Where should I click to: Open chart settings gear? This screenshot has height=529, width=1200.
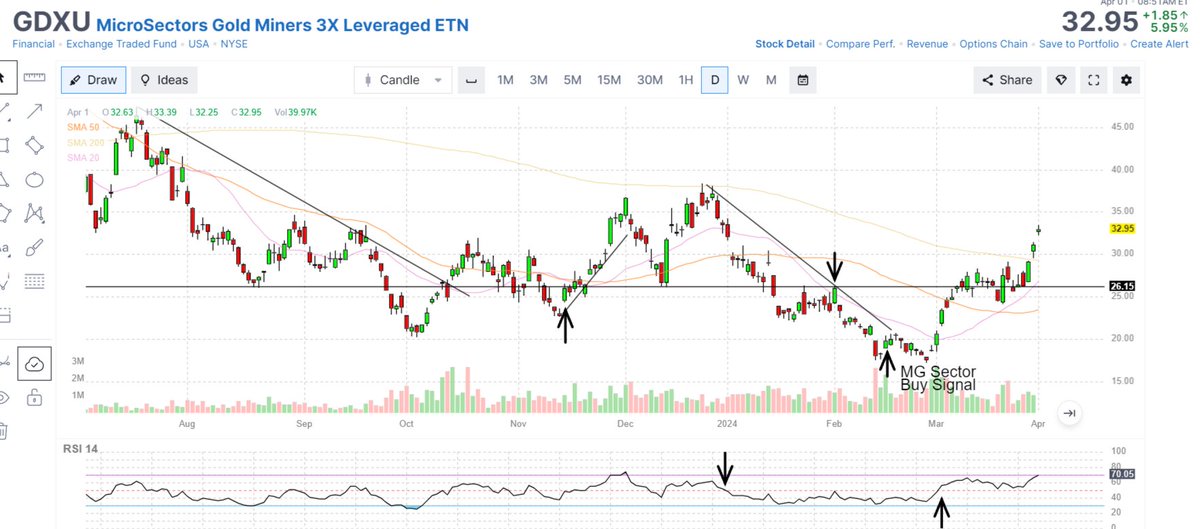click(1127, 80)
